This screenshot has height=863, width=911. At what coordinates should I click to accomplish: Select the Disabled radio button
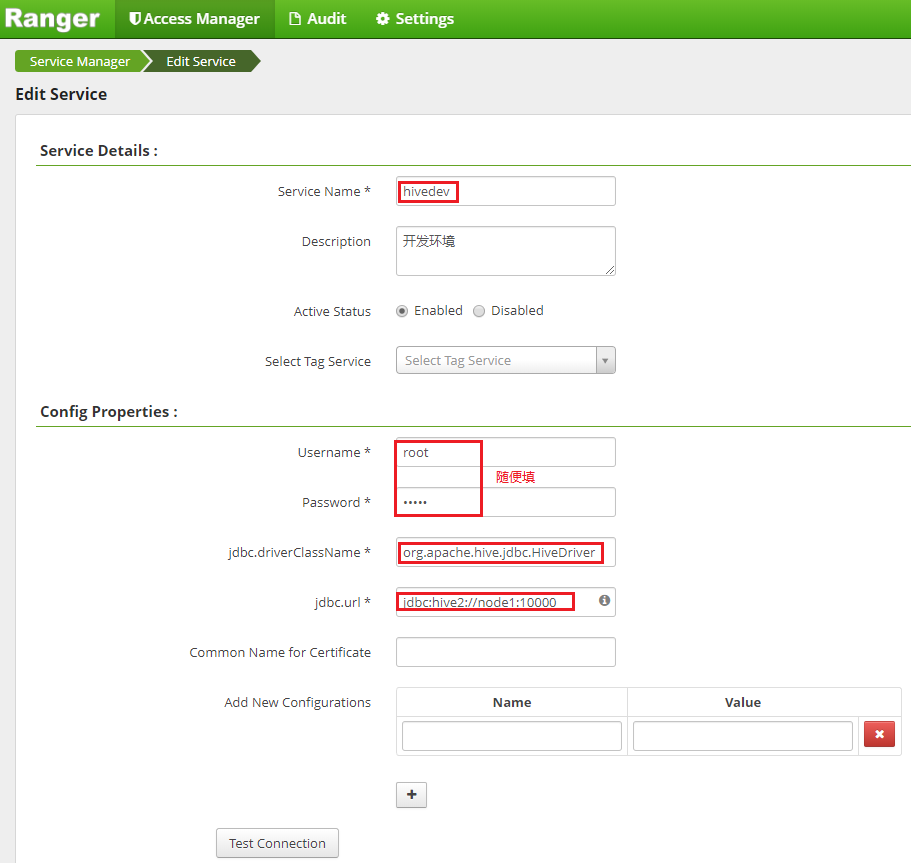[479, 311]
